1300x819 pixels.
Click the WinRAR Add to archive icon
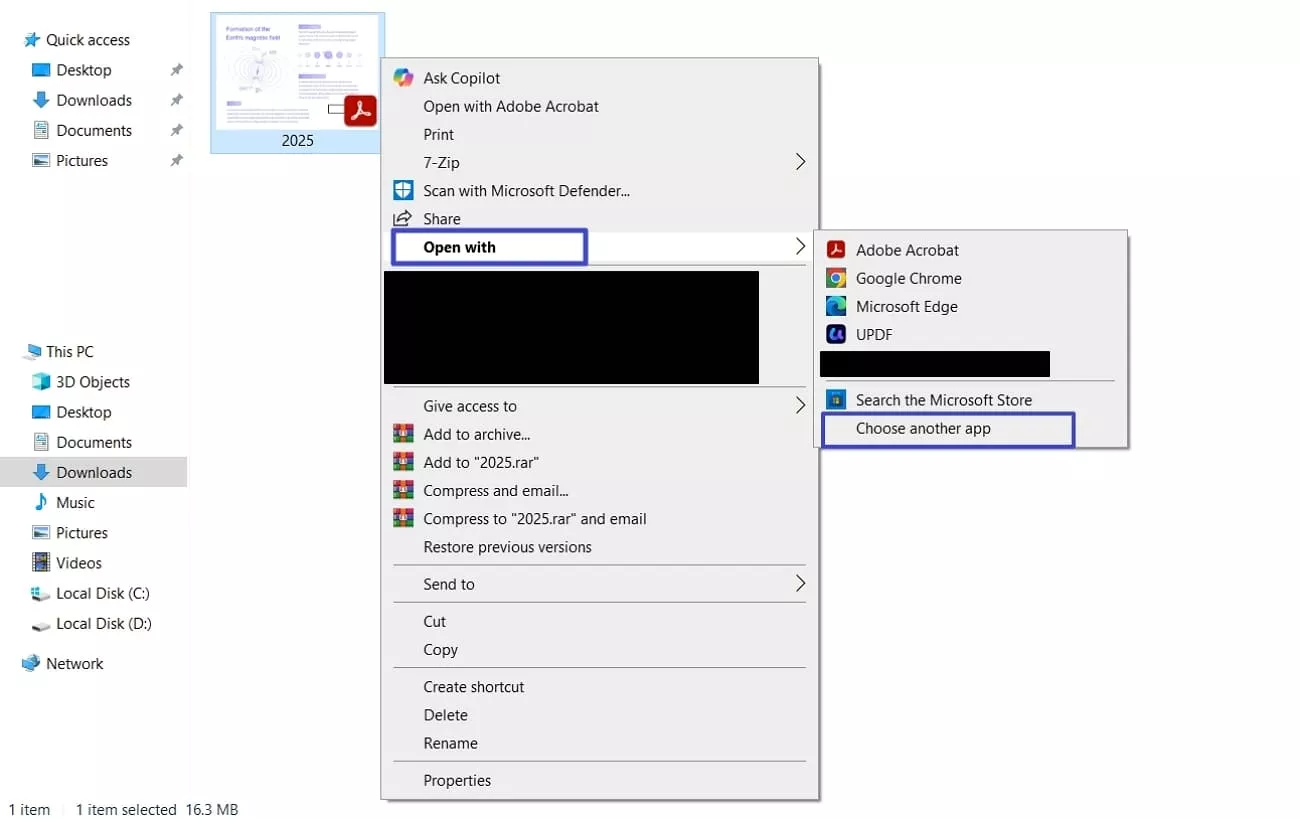tap(403, 434)
